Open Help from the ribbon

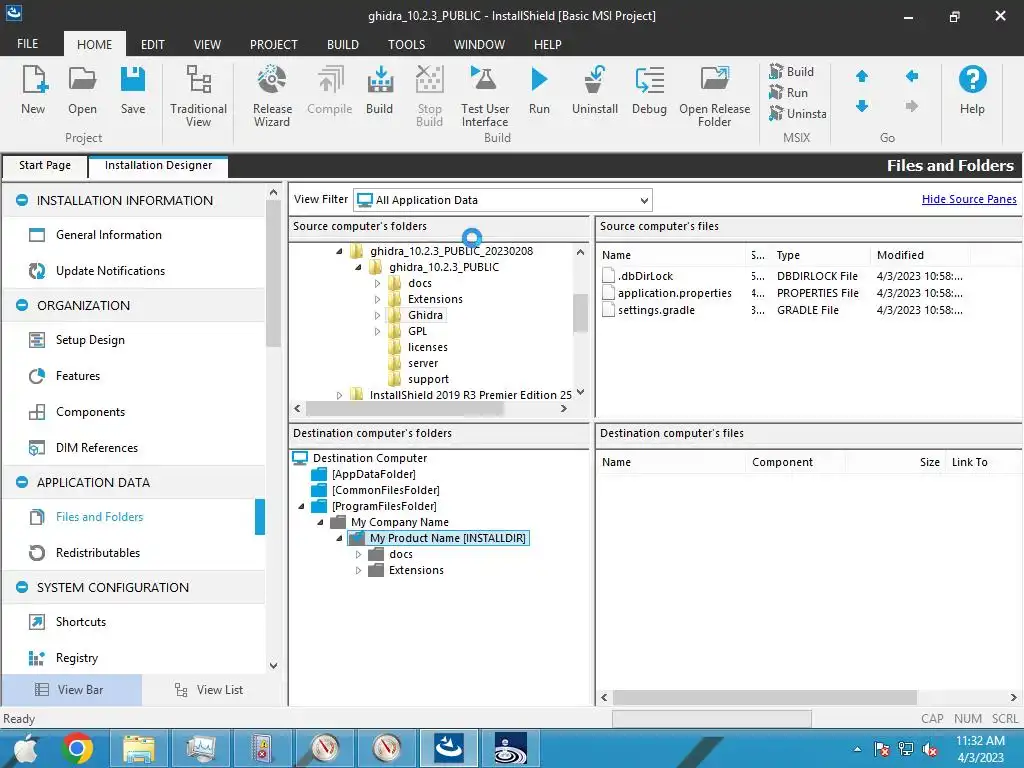coord(972,90)
